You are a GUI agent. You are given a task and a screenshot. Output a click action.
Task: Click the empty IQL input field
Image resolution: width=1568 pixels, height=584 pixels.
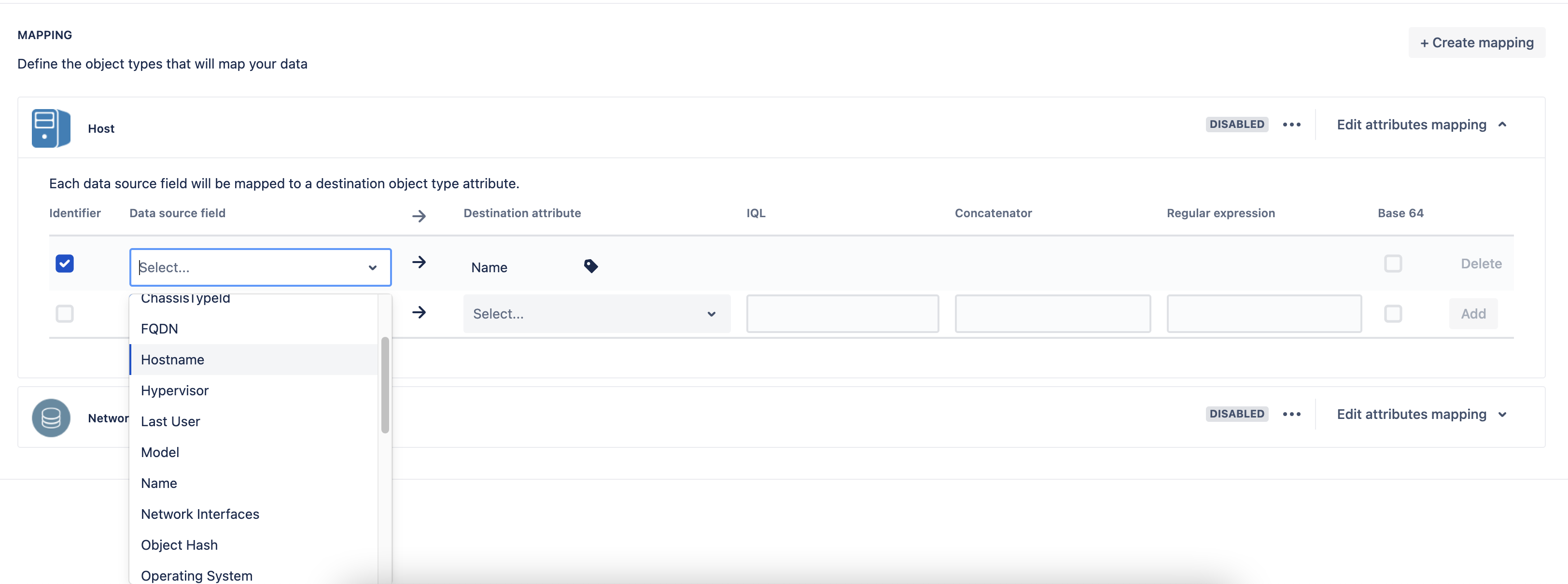coord(842,314)
